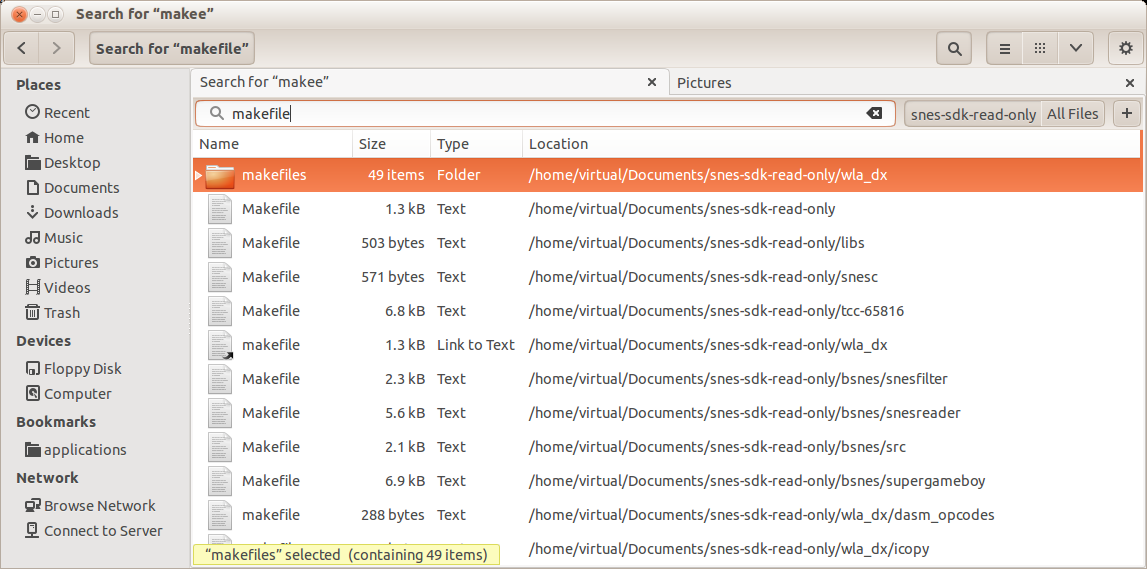Switch to icon grid view mode
This screenshot has width=1147, height=569.
(x=1040, y=48)
